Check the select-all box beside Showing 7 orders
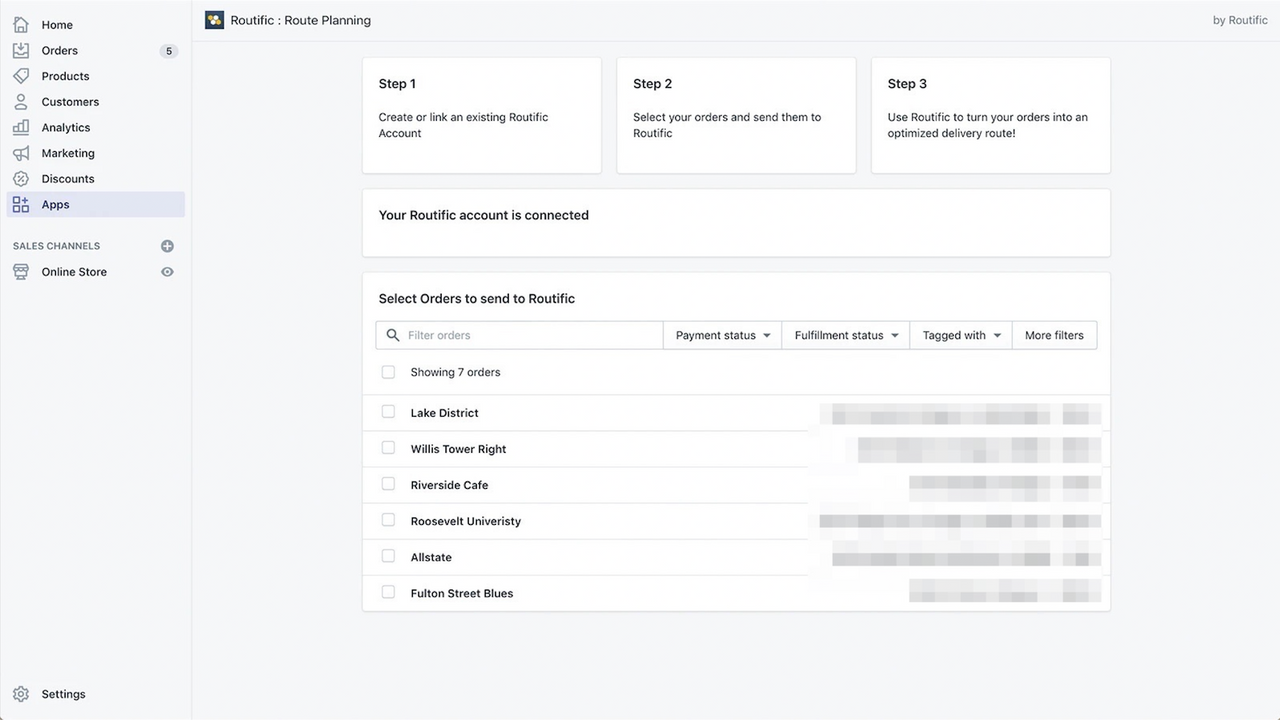The width and height of the screenshot is (1280, 720). tap(388, 372)
